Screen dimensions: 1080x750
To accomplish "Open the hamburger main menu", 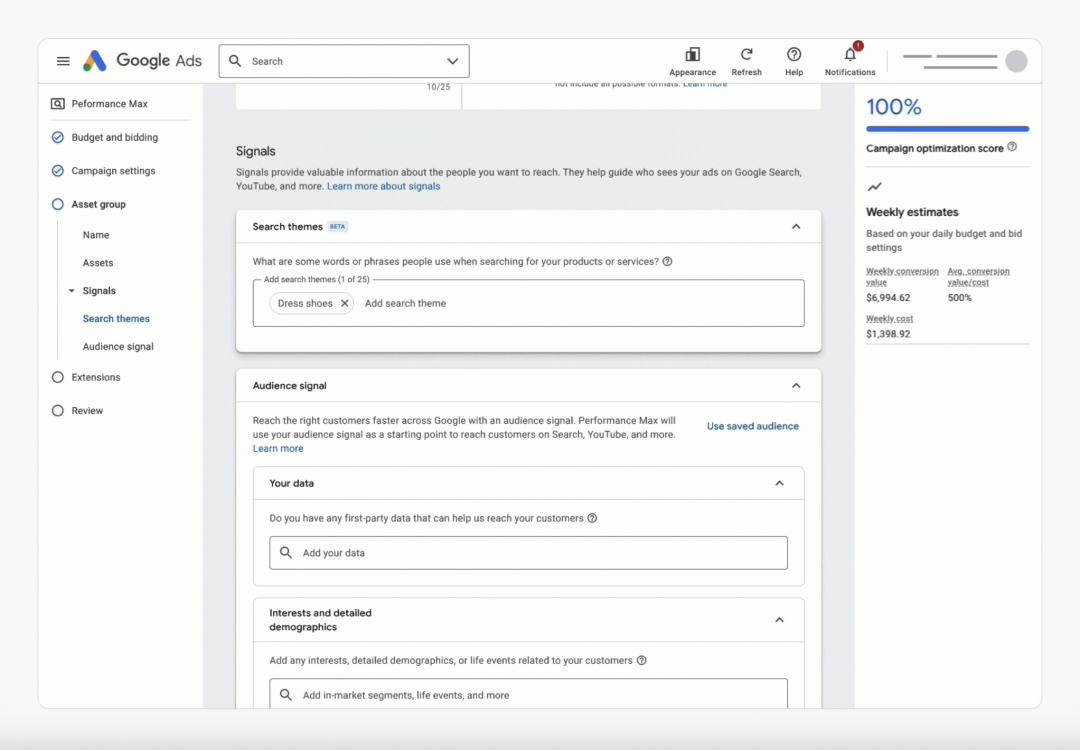I will (x=63, y=61).
